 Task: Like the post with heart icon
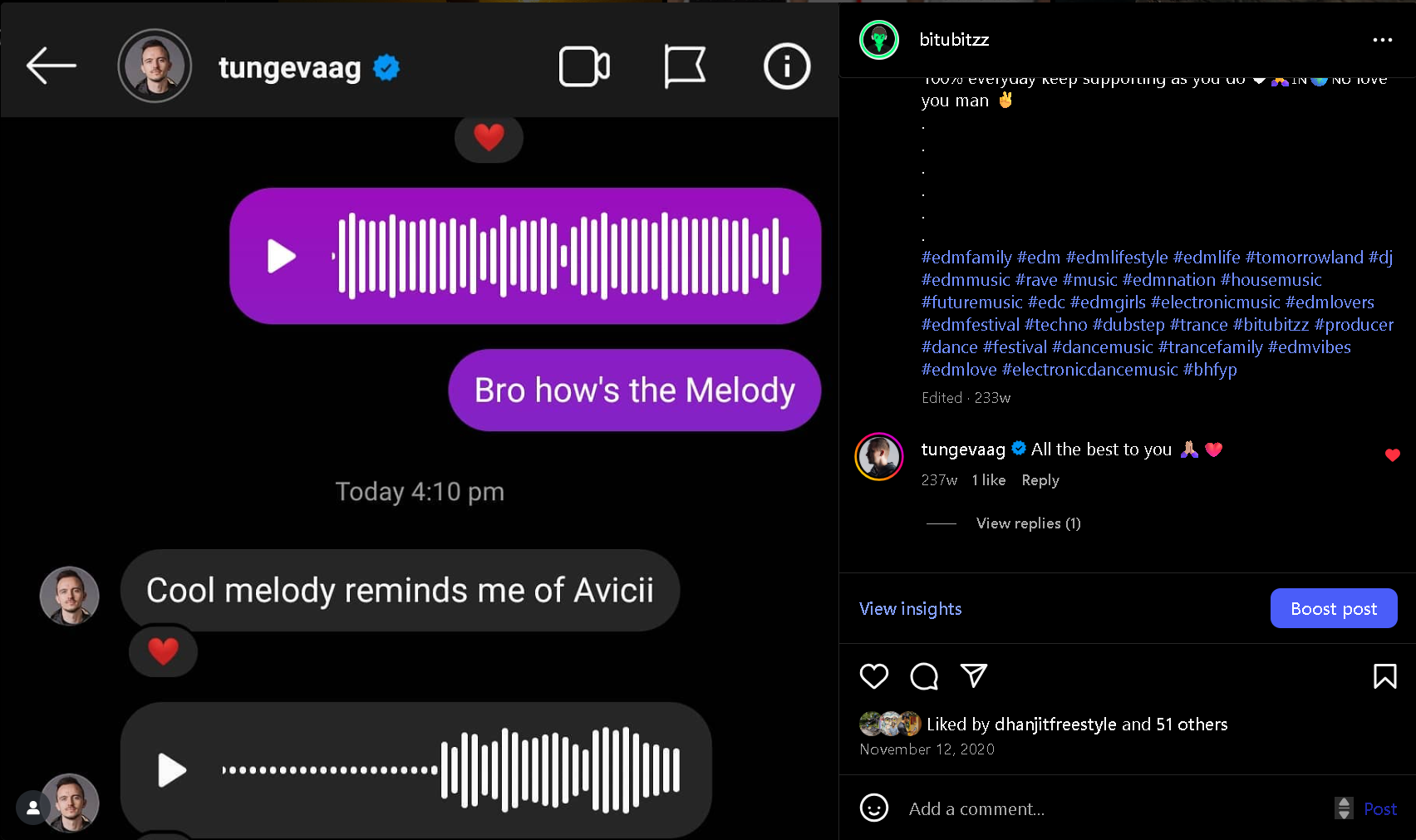pyautogui.click(x=873, y=676)
